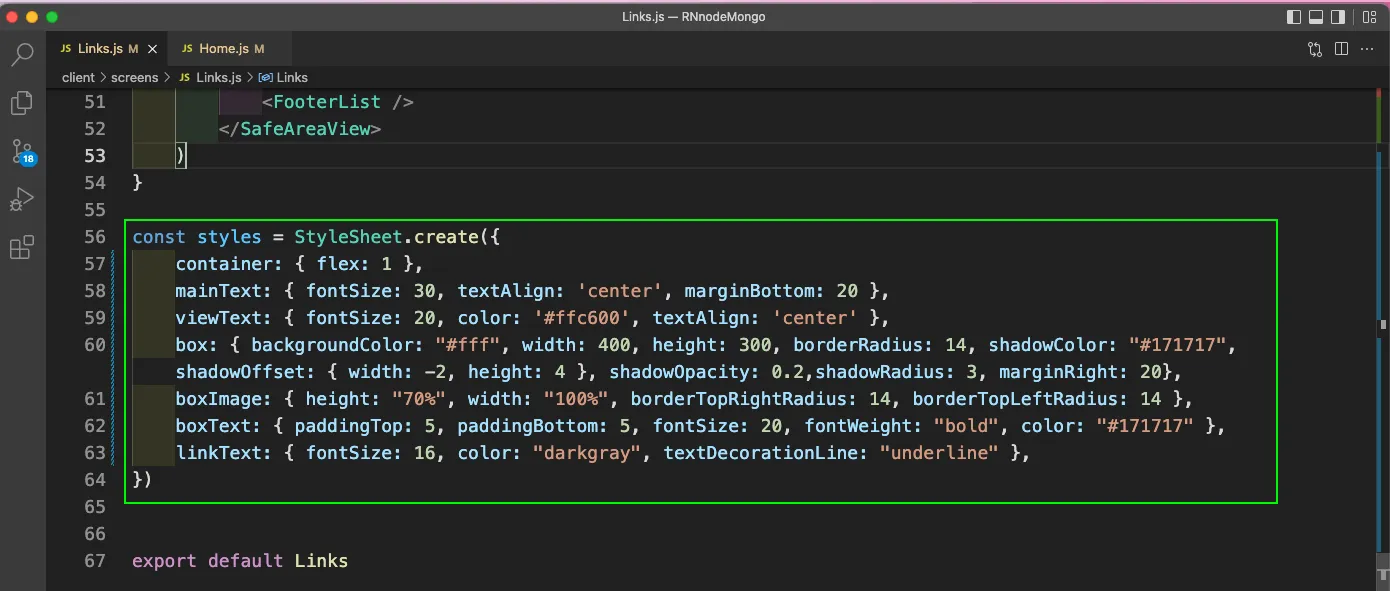Click the closing SafeAreaView tag
Viewport: 1390px width, 591px height.
300,129
